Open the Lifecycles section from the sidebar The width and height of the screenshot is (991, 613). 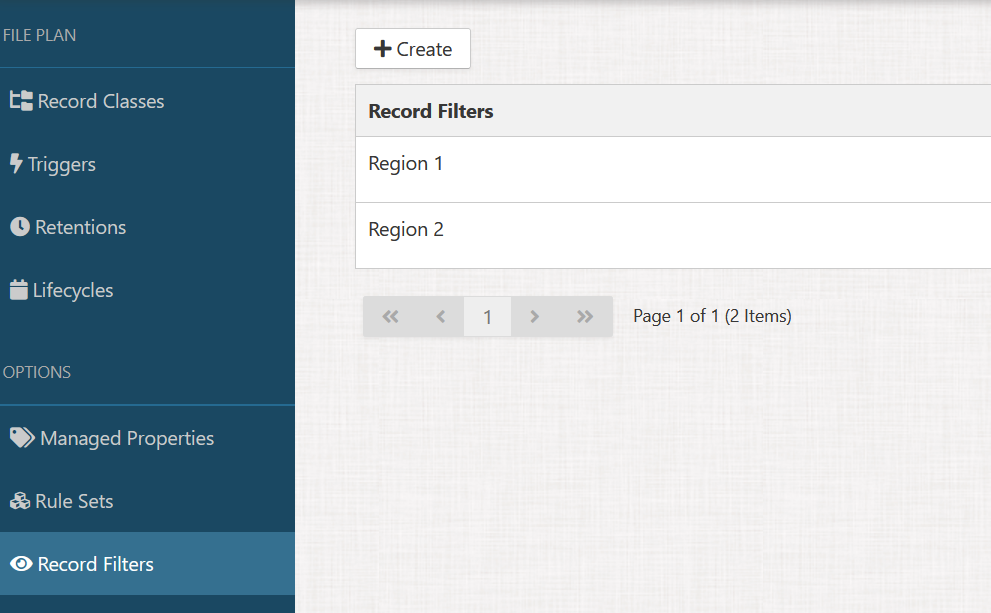point(72,290)
